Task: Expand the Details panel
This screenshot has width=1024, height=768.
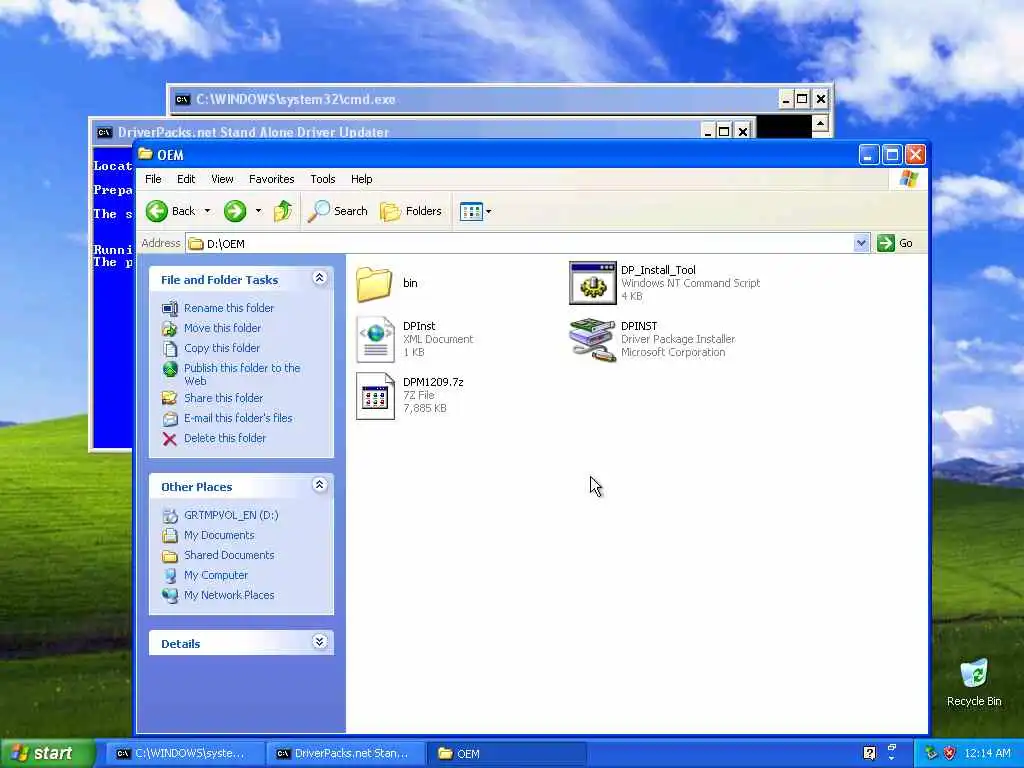Action: 319,642
